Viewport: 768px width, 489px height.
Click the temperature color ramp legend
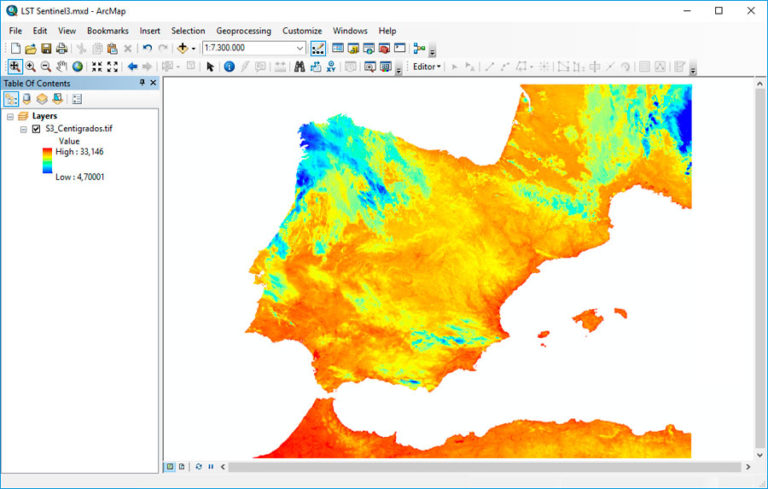pos(47,161)
